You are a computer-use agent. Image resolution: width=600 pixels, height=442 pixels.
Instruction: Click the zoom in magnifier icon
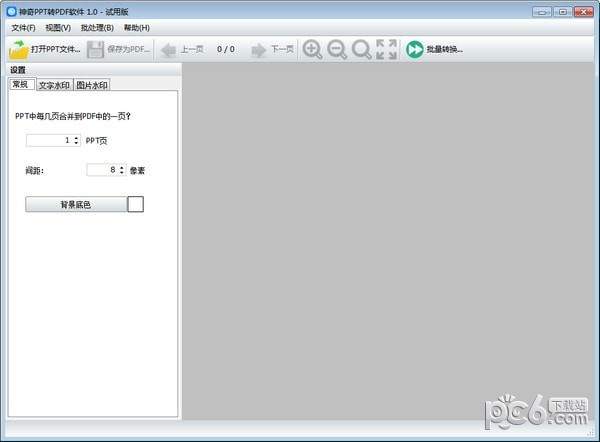pyautogui.click(x=313, y=48)
